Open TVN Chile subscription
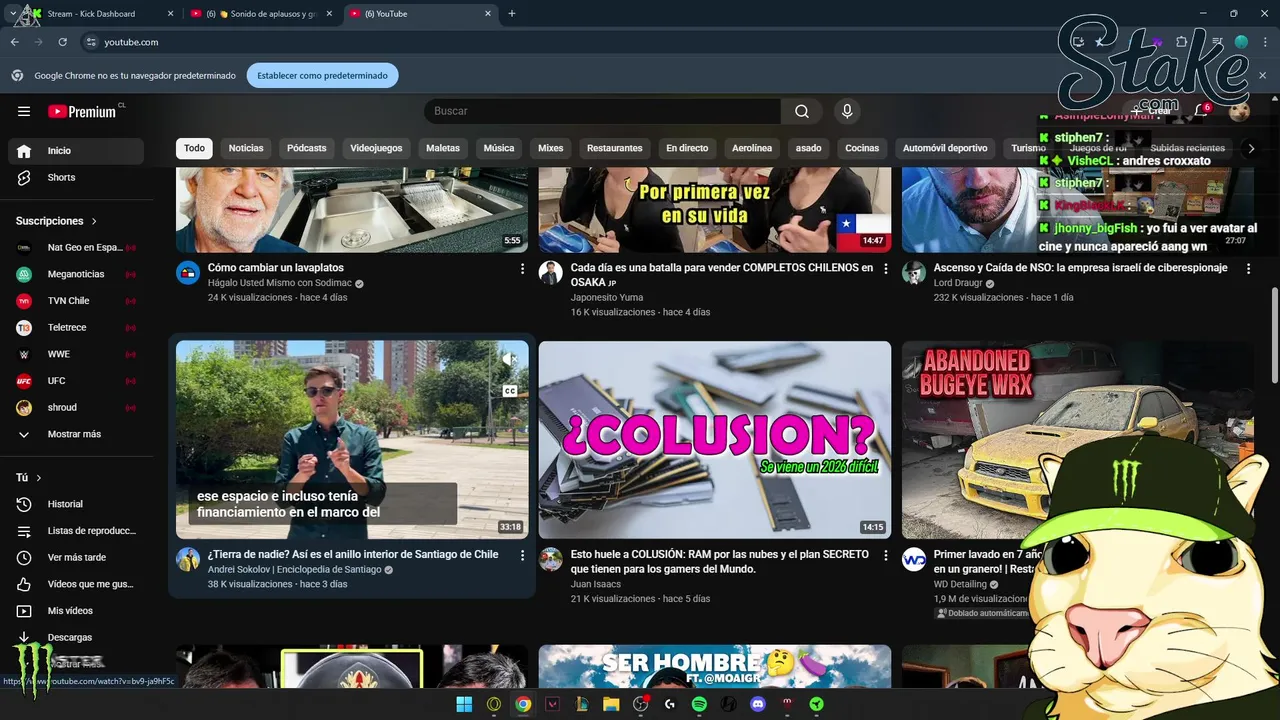This screenshot has height=720, width=1280. [76, 301]
